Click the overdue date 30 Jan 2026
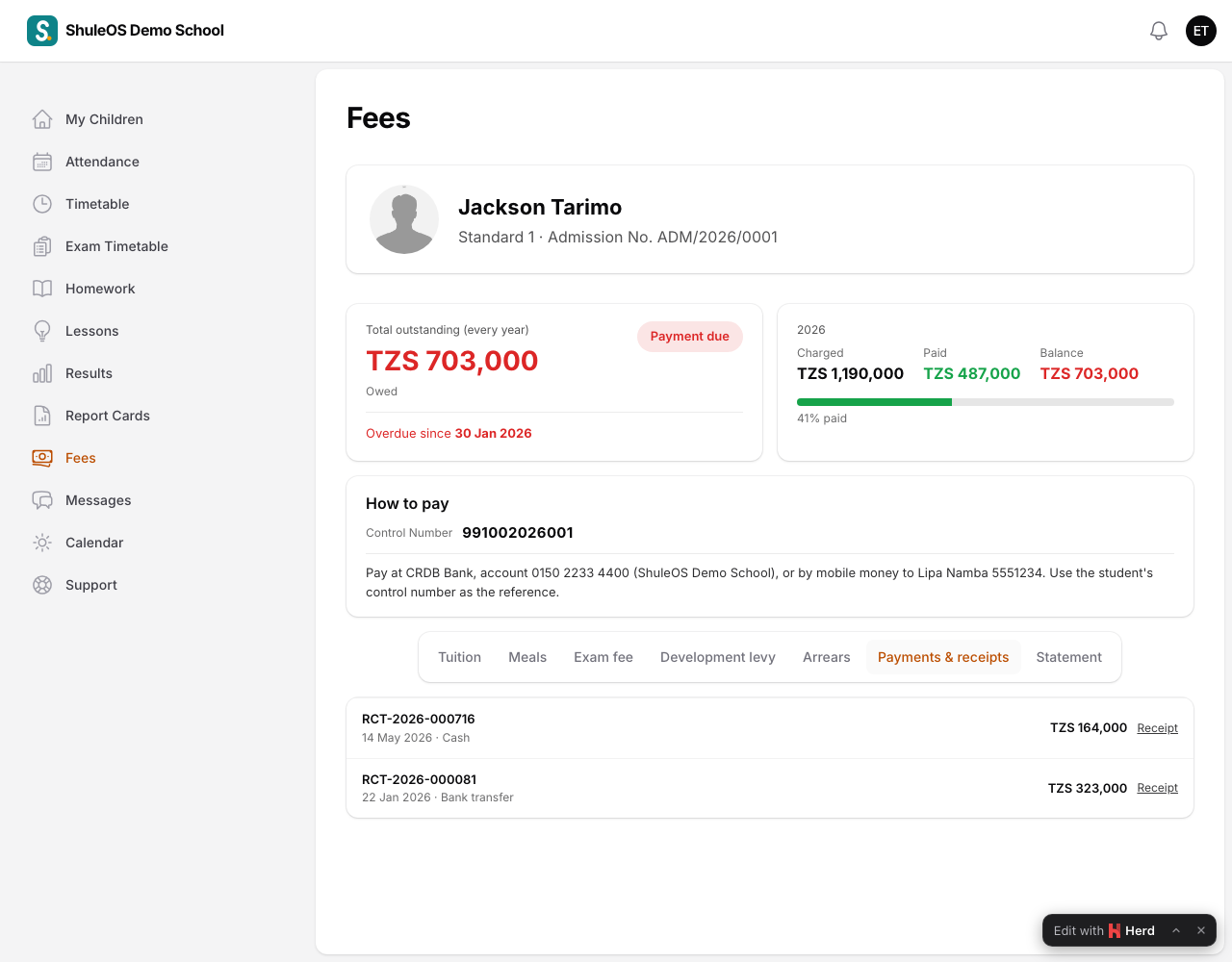 pyautogui.click(x=494, y=434)
